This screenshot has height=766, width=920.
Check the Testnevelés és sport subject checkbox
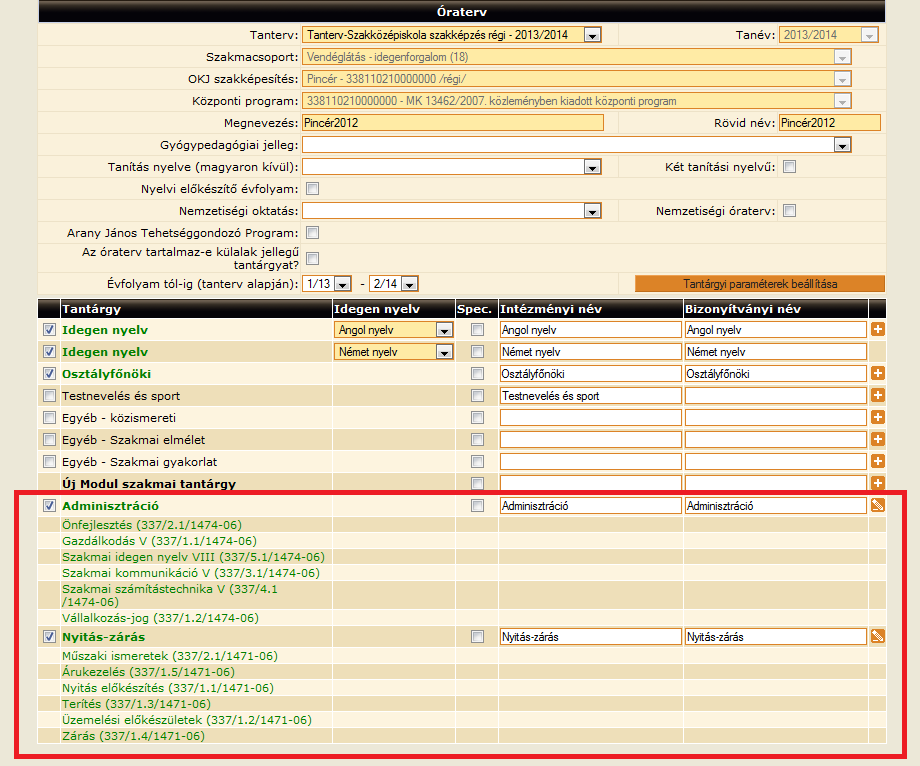click(x=49, y=396)
